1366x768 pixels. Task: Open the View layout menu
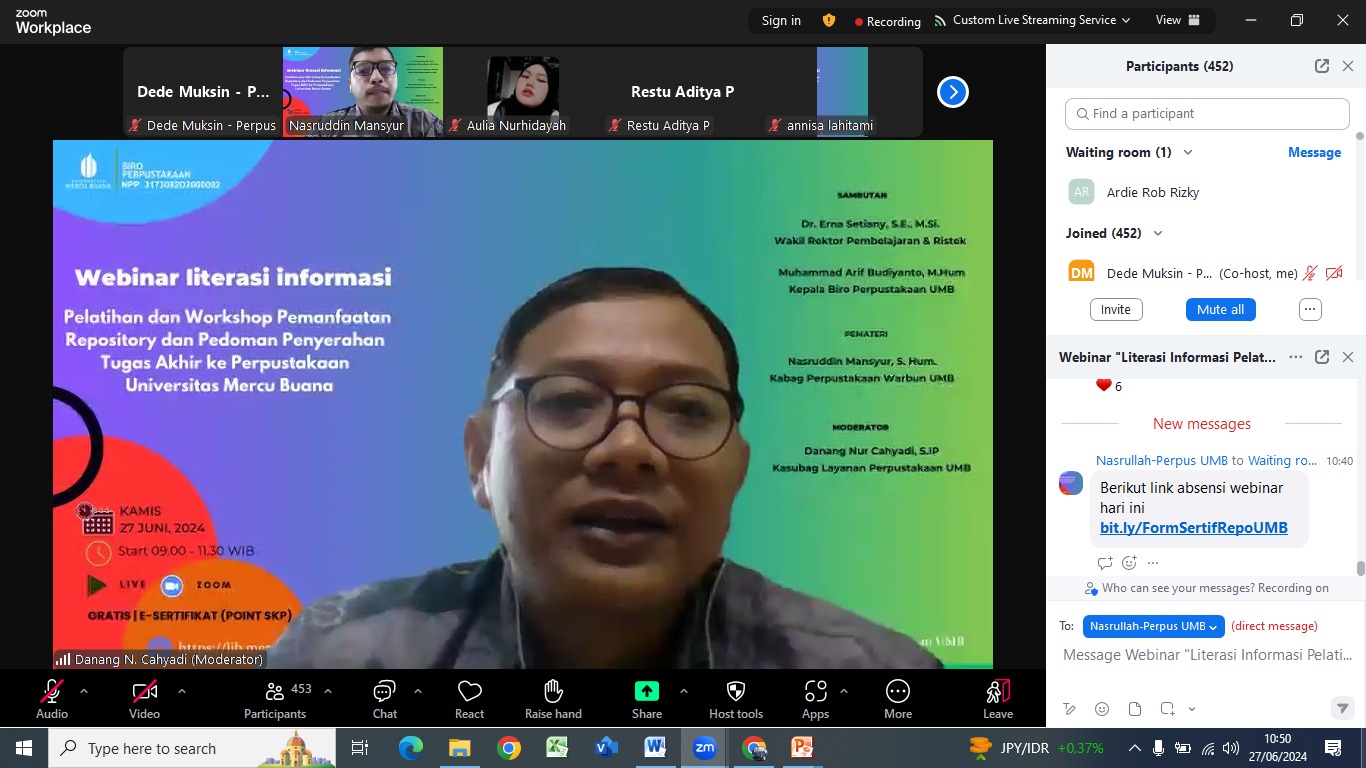pyautogui.click(x=1176, y=20)
